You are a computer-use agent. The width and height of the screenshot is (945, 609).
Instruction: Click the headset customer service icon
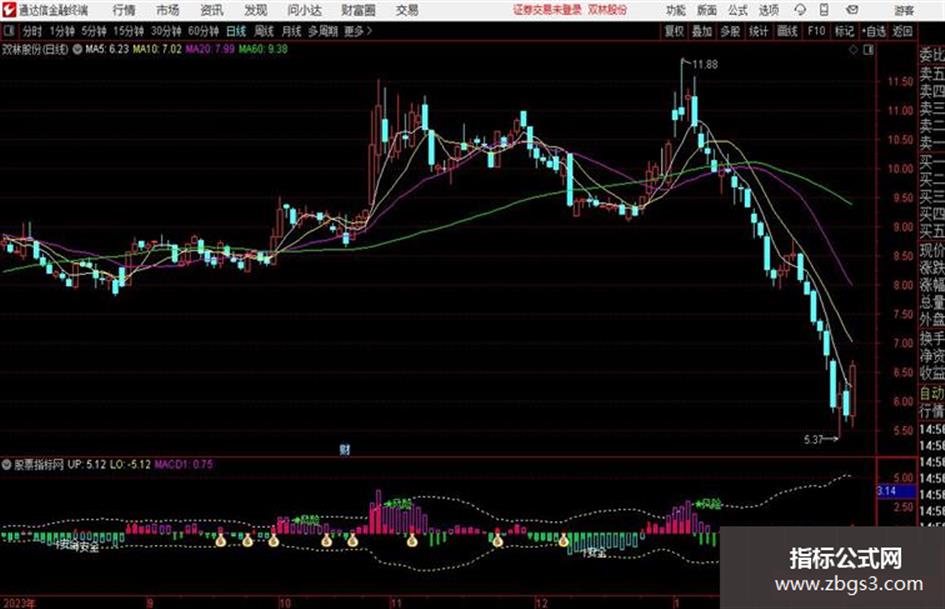pos(800,10)
